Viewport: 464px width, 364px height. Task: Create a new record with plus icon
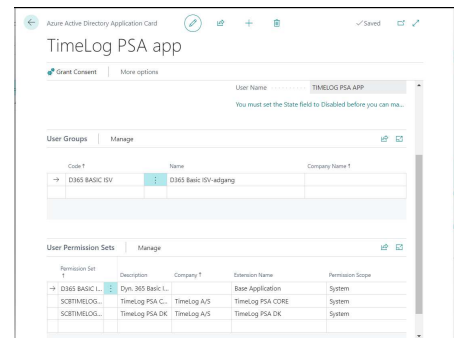249,23
